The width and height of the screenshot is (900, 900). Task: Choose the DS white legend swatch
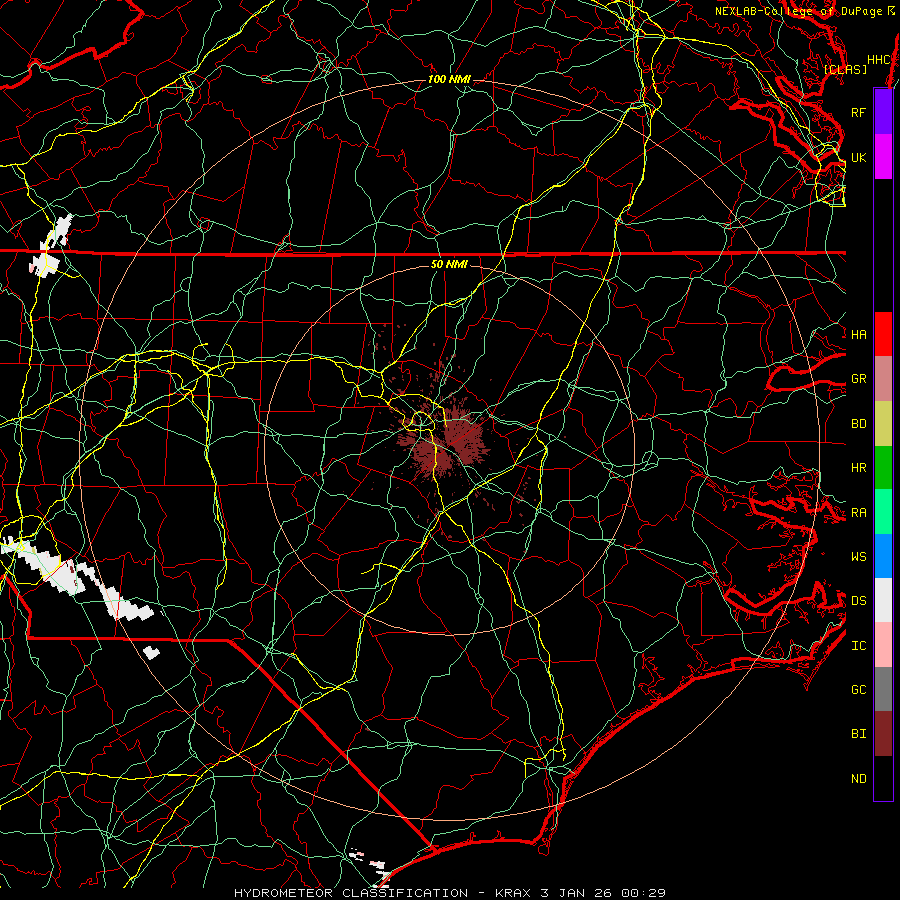pyautogui.click(x=883, y=600)
